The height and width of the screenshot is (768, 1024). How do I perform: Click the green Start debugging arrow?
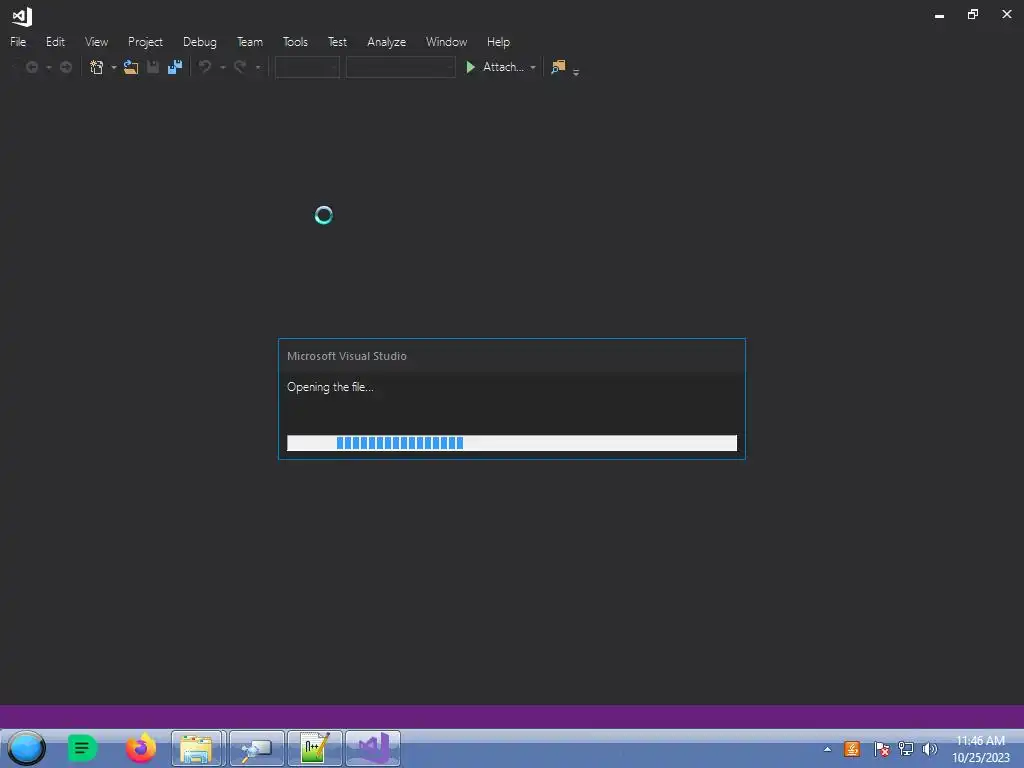(x=470, y=67)
